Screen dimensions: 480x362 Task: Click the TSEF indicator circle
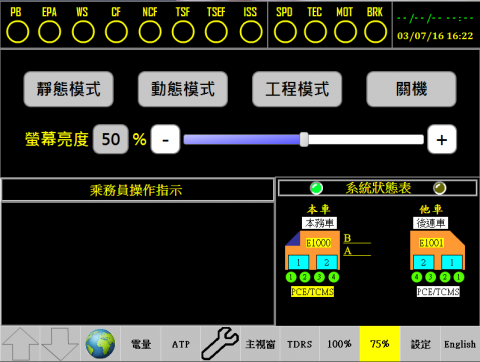pos(216,32)
